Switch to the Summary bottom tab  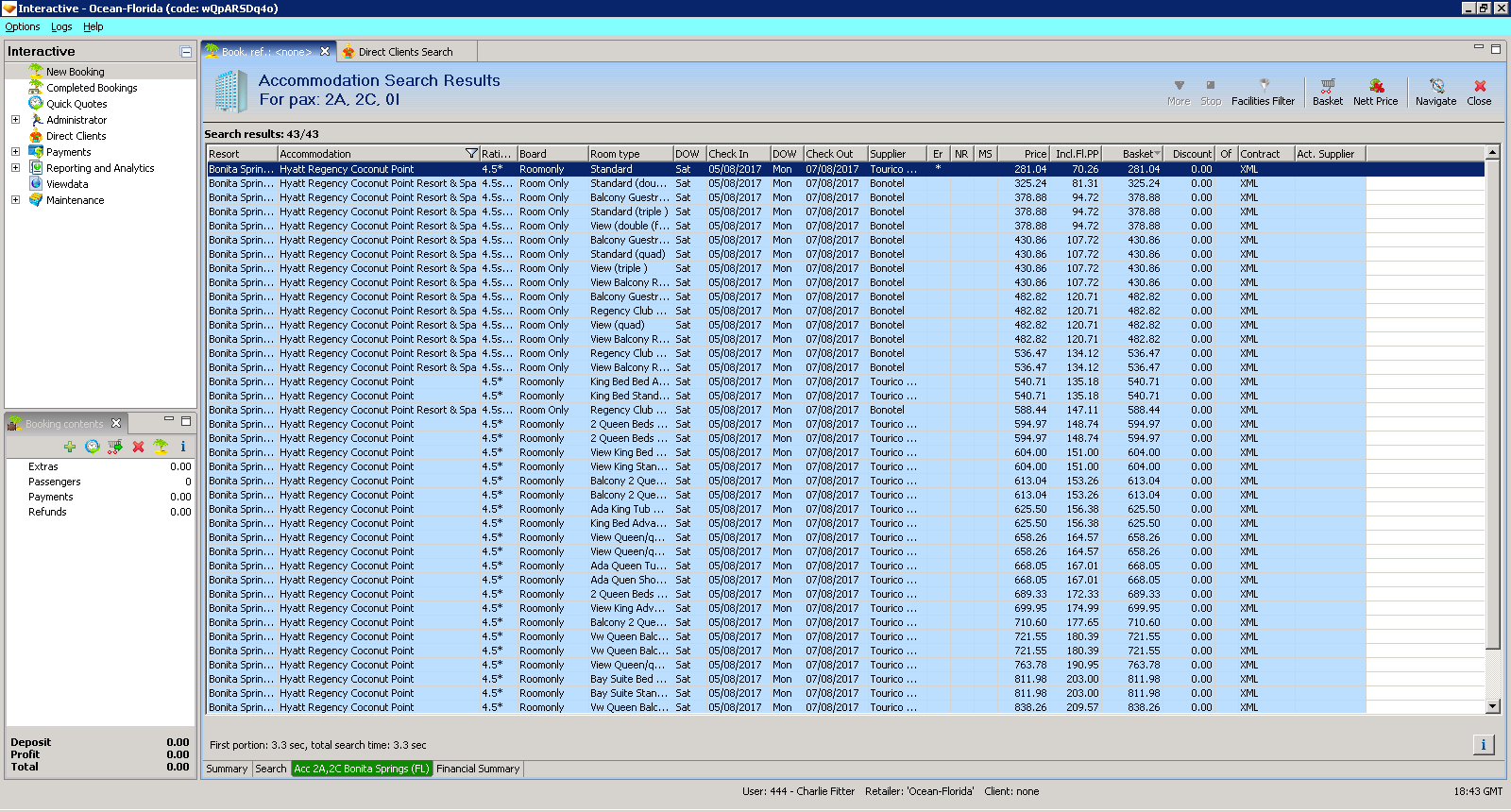(227, 769)
